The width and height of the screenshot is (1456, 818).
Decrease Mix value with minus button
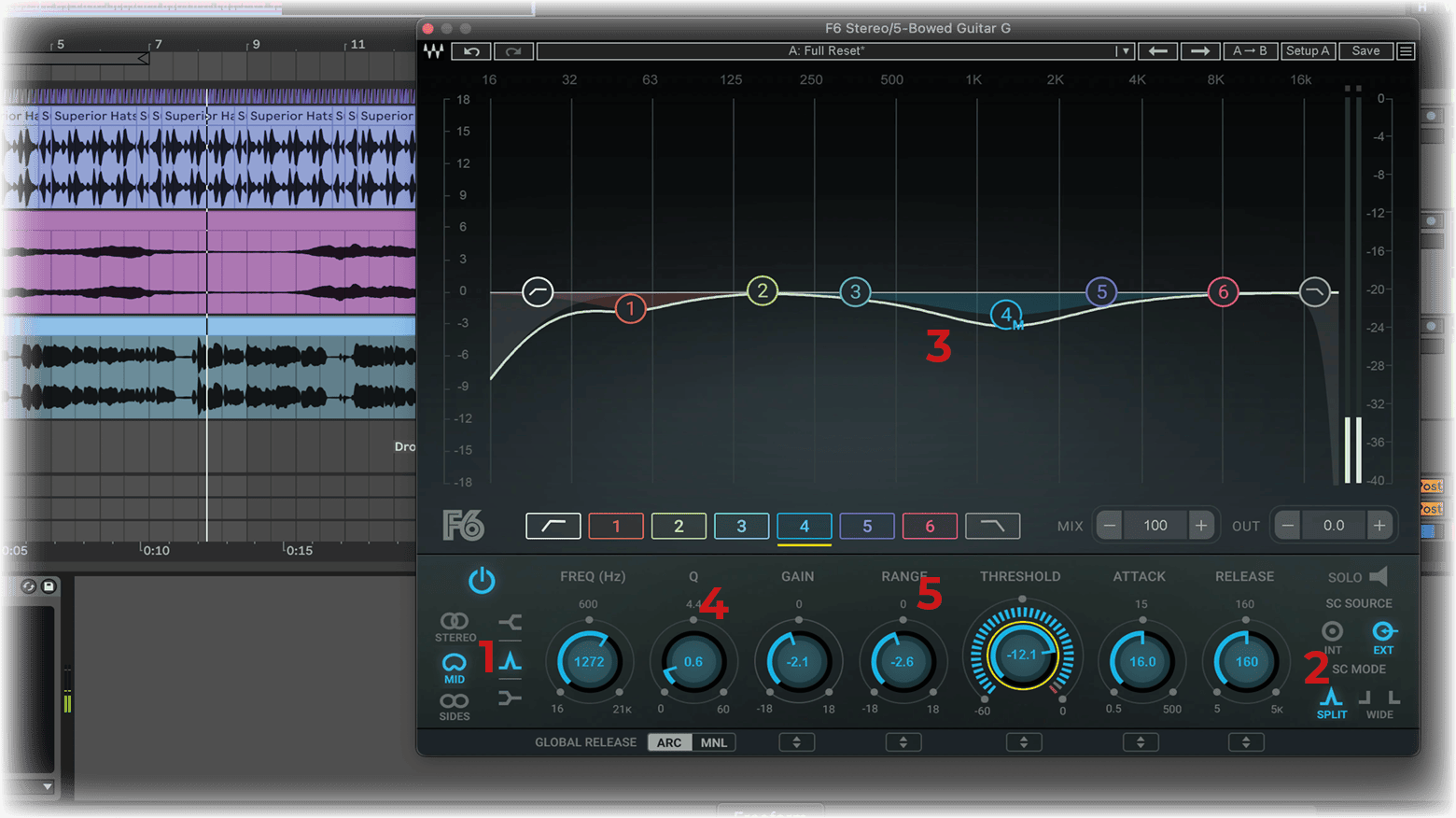coord(1110,526)
